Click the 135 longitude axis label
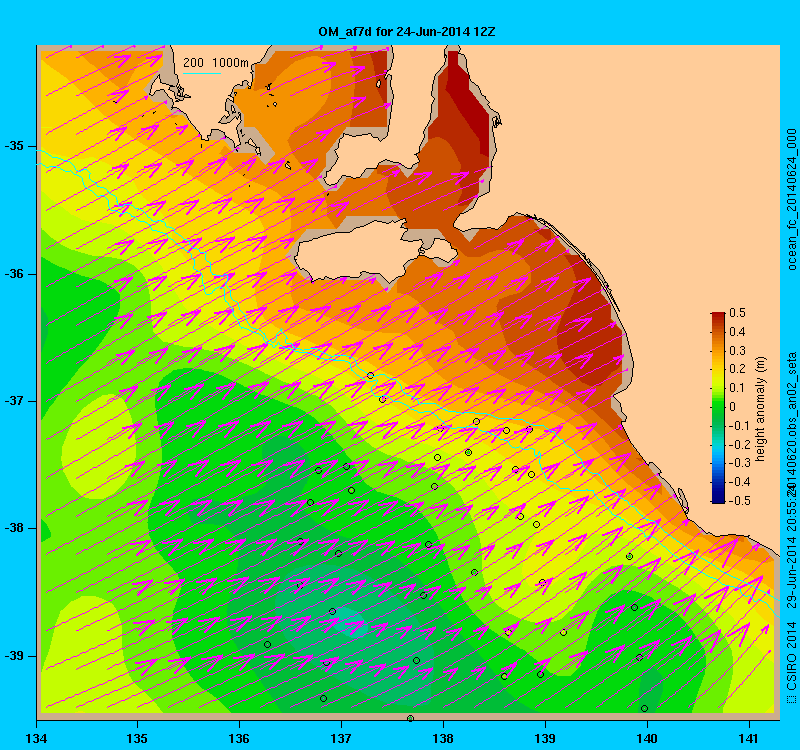The width and height of the screenshot is (800, 750). tap(137, 738)
